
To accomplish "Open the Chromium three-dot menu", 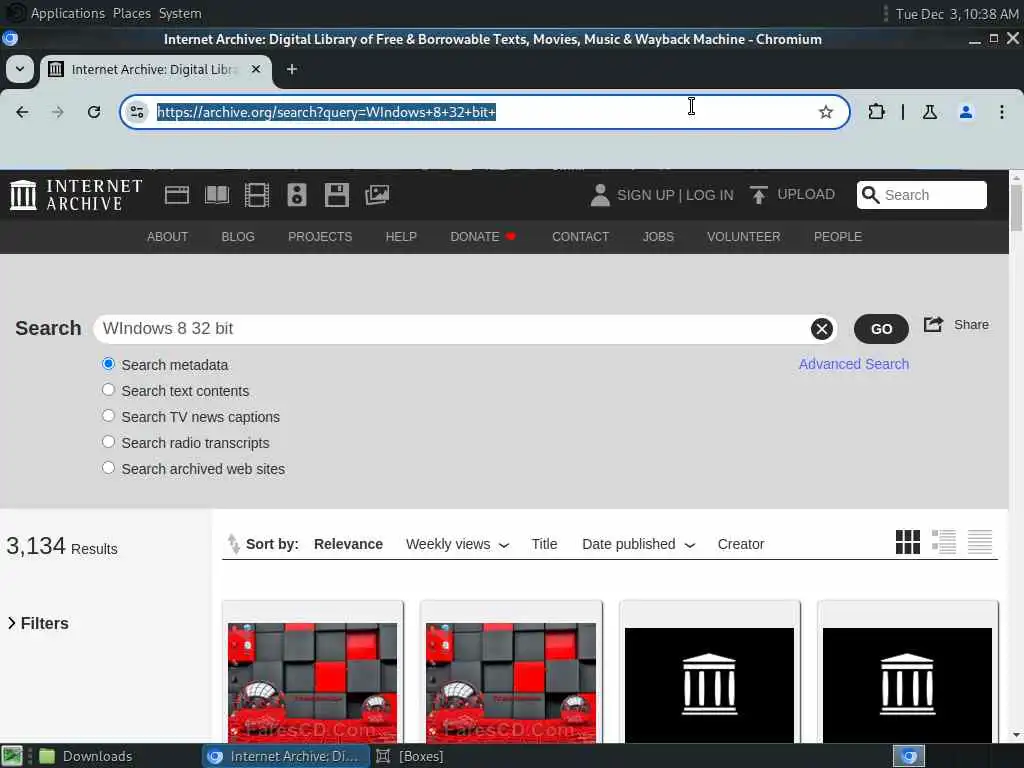I will (x=1002, y=112).
